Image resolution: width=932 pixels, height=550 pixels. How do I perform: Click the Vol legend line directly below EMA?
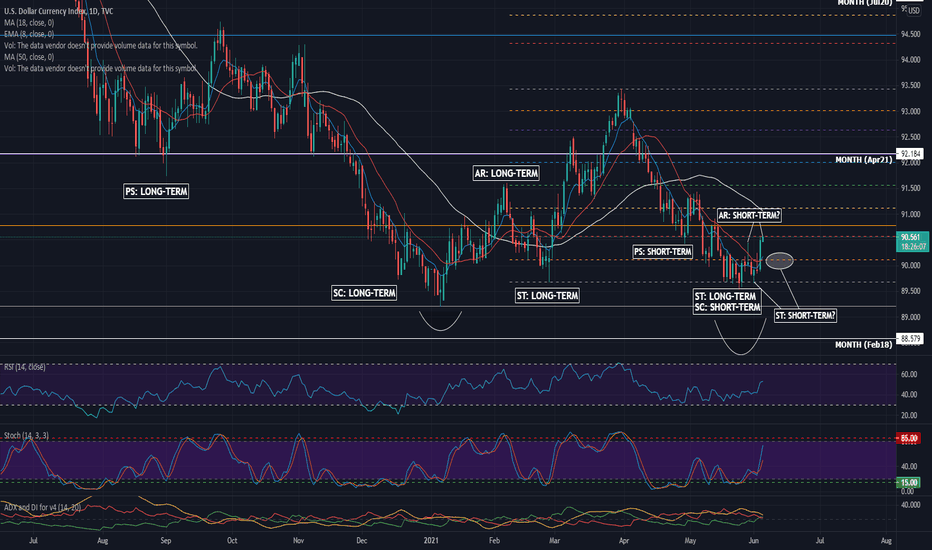click(100, 45)
